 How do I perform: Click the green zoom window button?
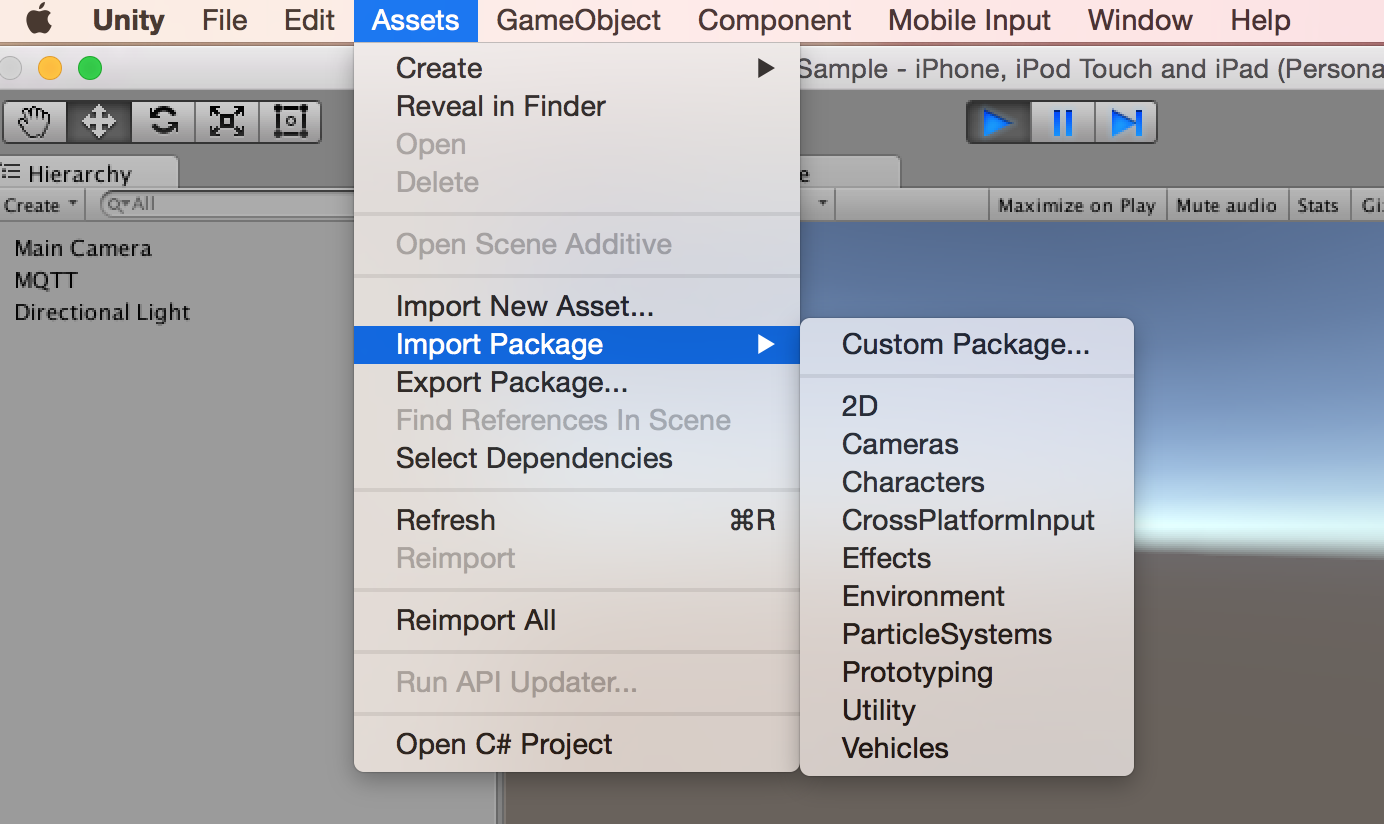pos(90,68)
